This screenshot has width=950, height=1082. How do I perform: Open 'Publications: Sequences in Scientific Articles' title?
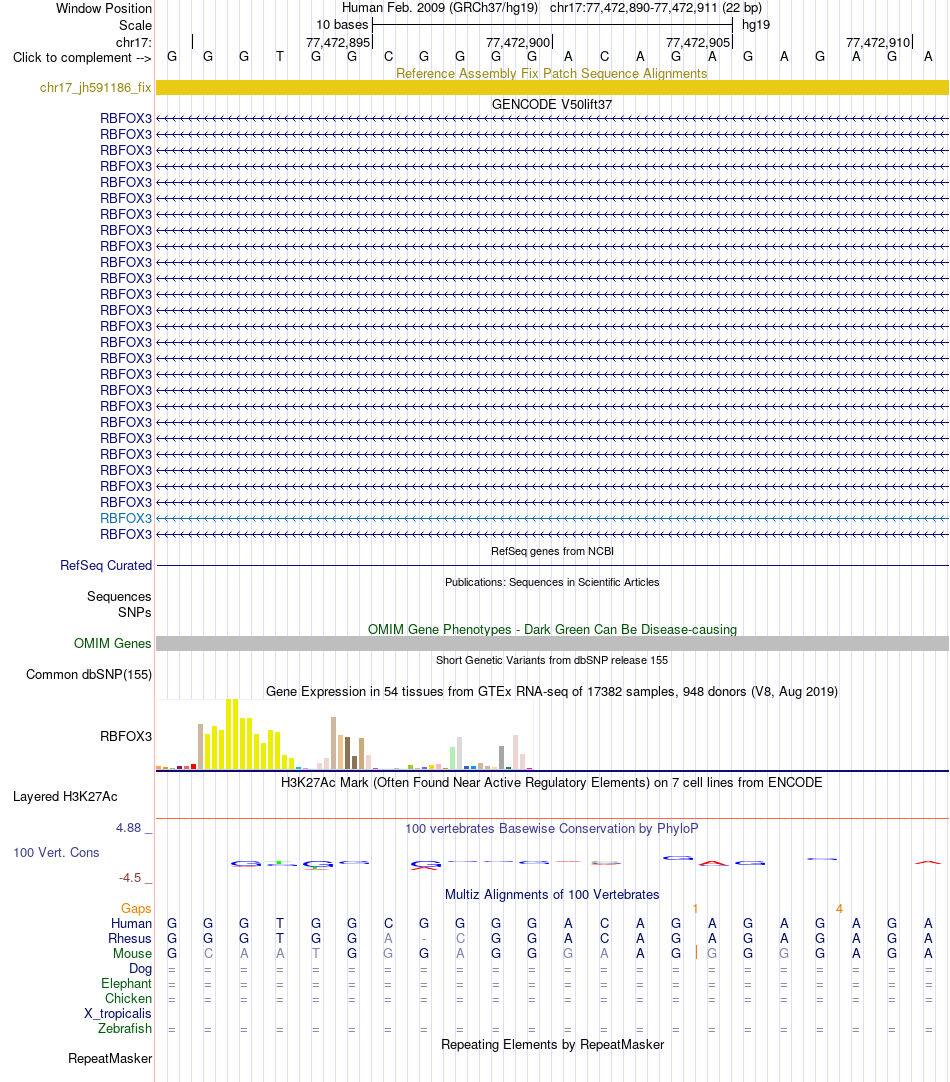point(552,582)
